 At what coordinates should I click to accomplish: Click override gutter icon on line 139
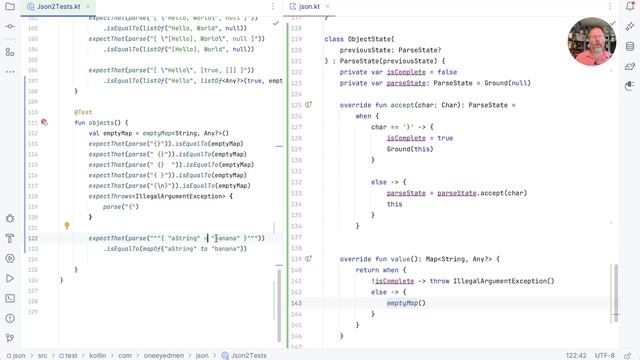click(x=309, y=259)
